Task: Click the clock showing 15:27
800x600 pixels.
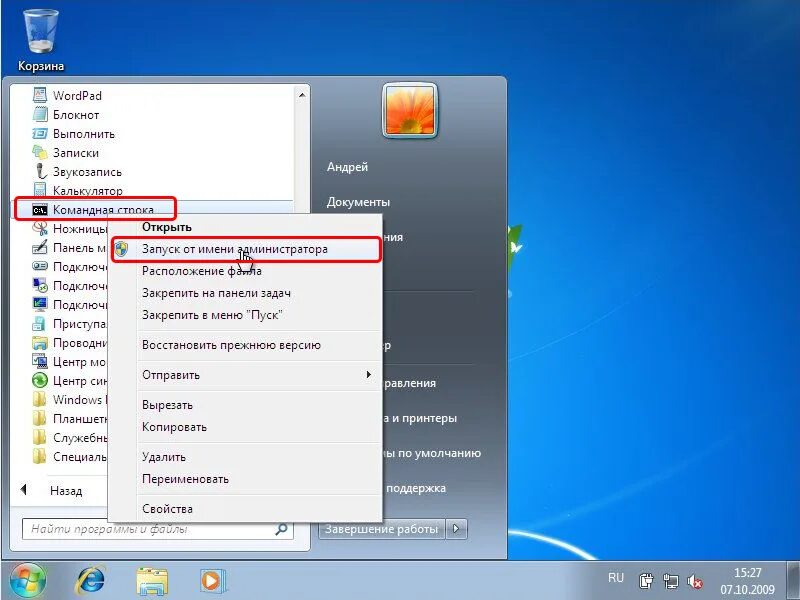Action: click(747, 572)
